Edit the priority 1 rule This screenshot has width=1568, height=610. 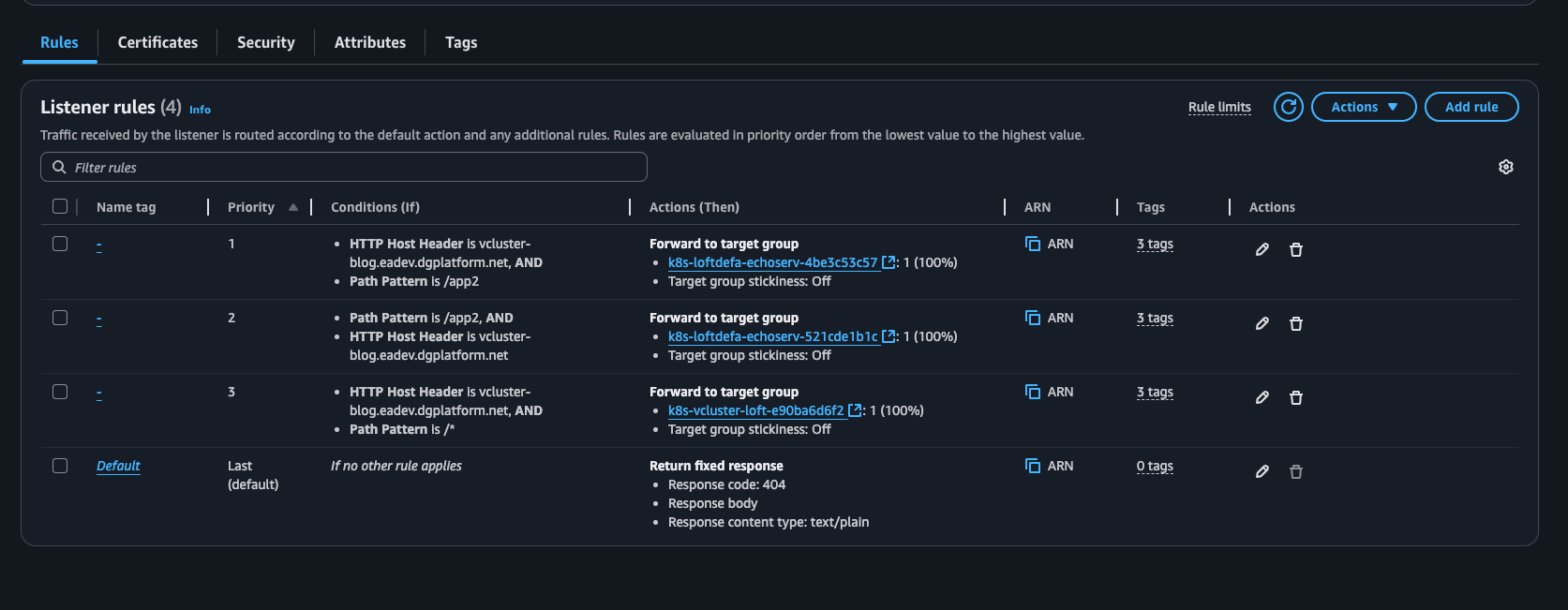pos(1262,249)
